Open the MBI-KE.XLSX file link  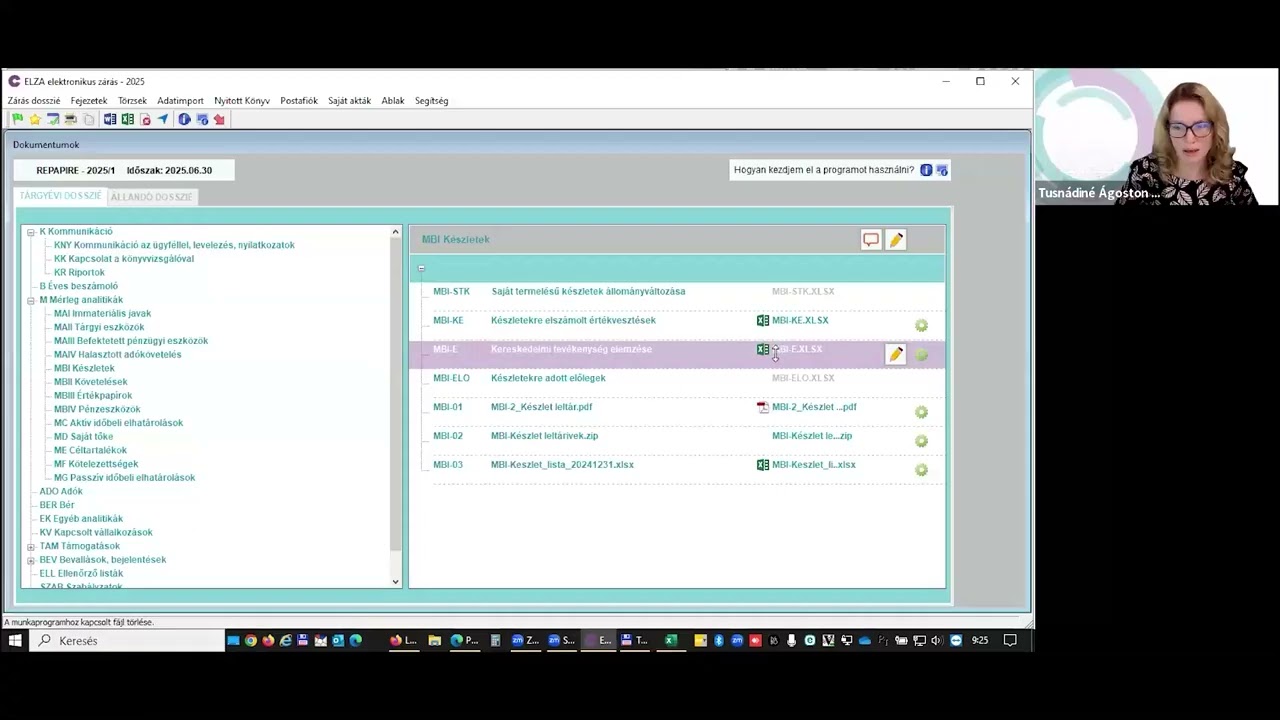[800, 321]
